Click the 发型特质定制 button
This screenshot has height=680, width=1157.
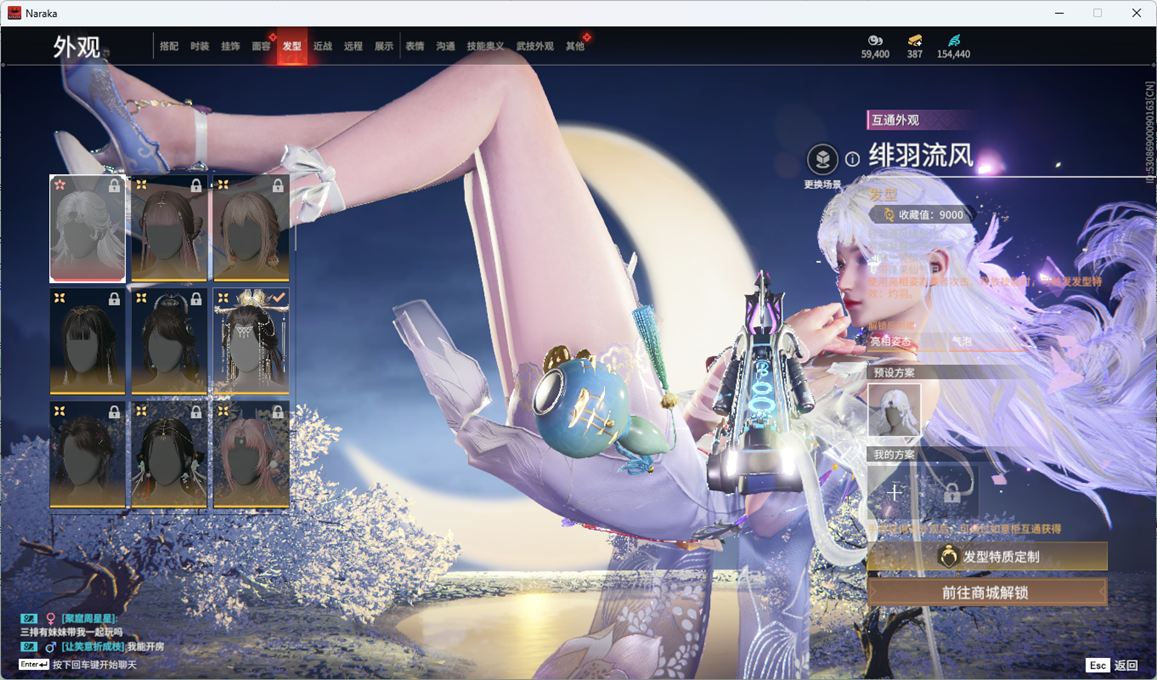(987, 556)
